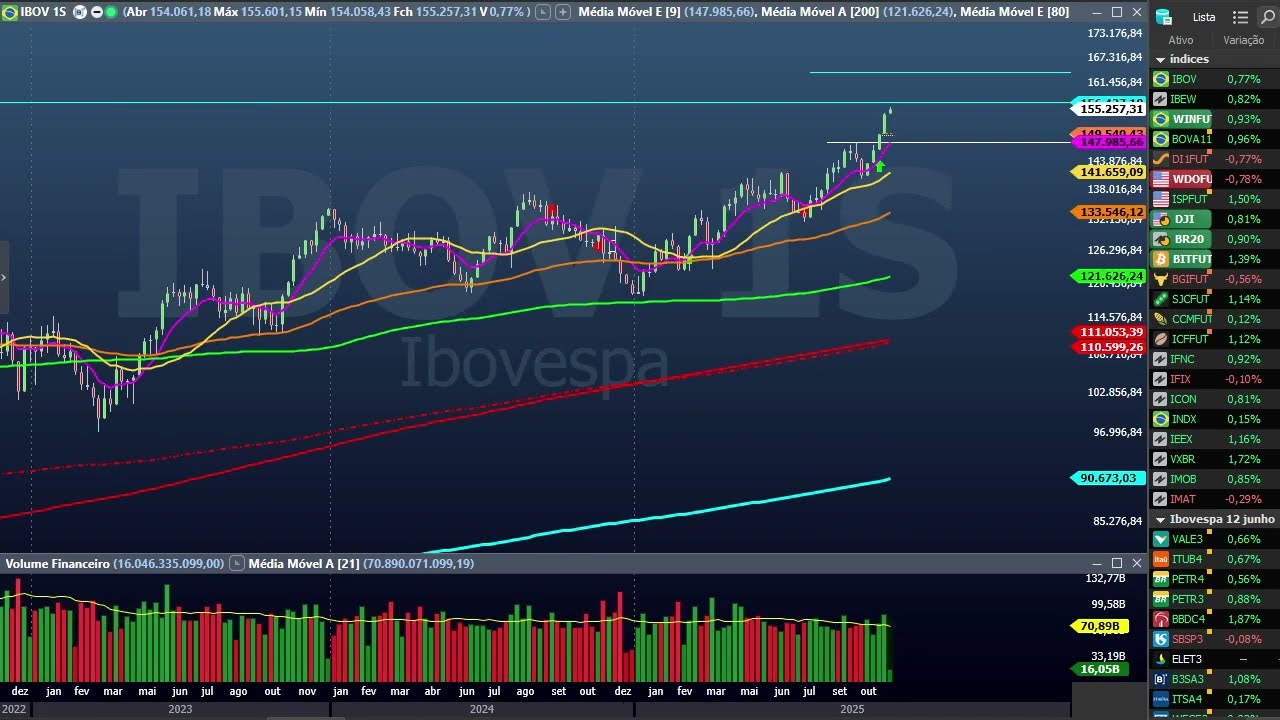
Task: Click the VALE3 company icon
Action: coord(1161,539)
